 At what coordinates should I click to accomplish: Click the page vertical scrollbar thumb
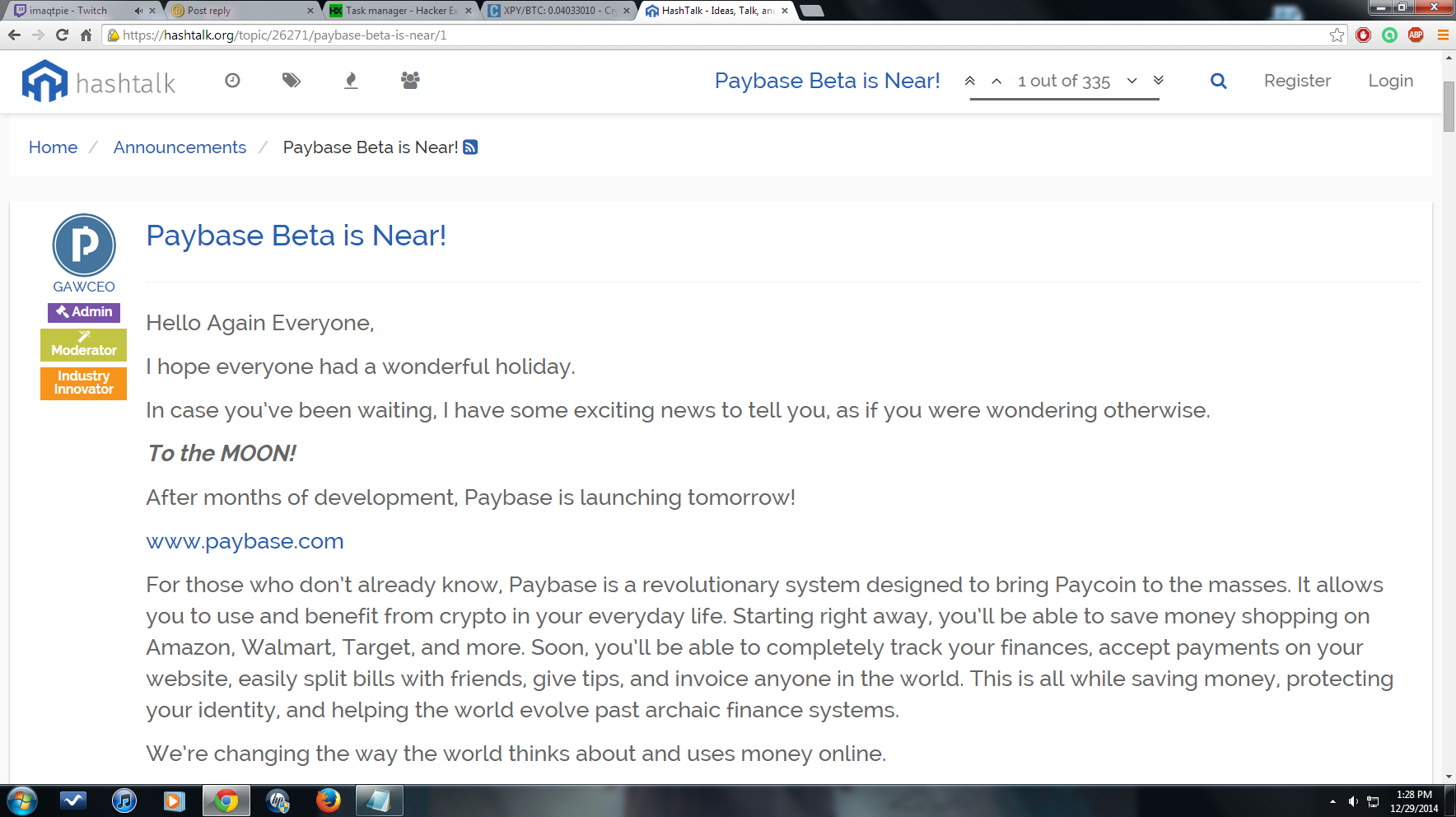coord(1449,107)
